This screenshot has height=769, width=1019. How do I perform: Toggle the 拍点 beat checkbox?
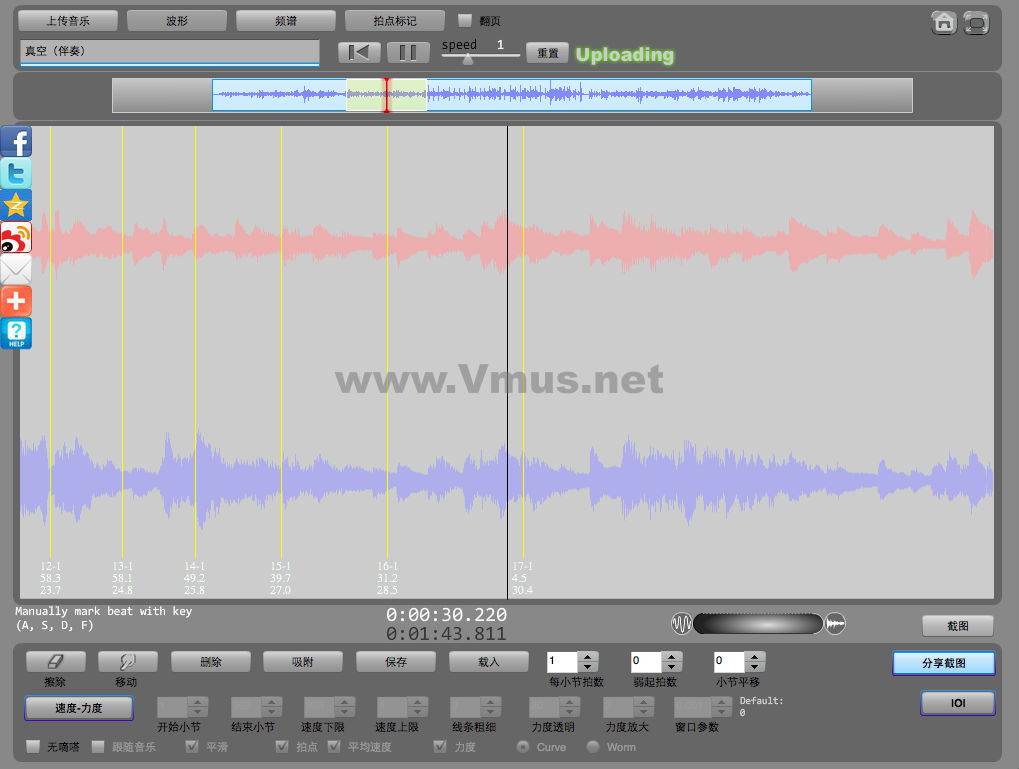click(x=282, y=746)
